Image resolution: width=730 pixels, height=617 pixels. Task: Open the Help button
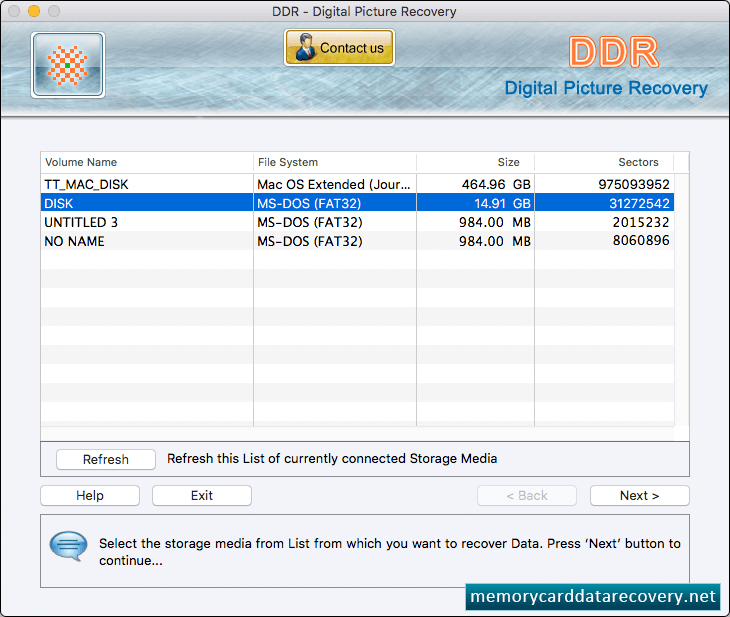[90, 495]
